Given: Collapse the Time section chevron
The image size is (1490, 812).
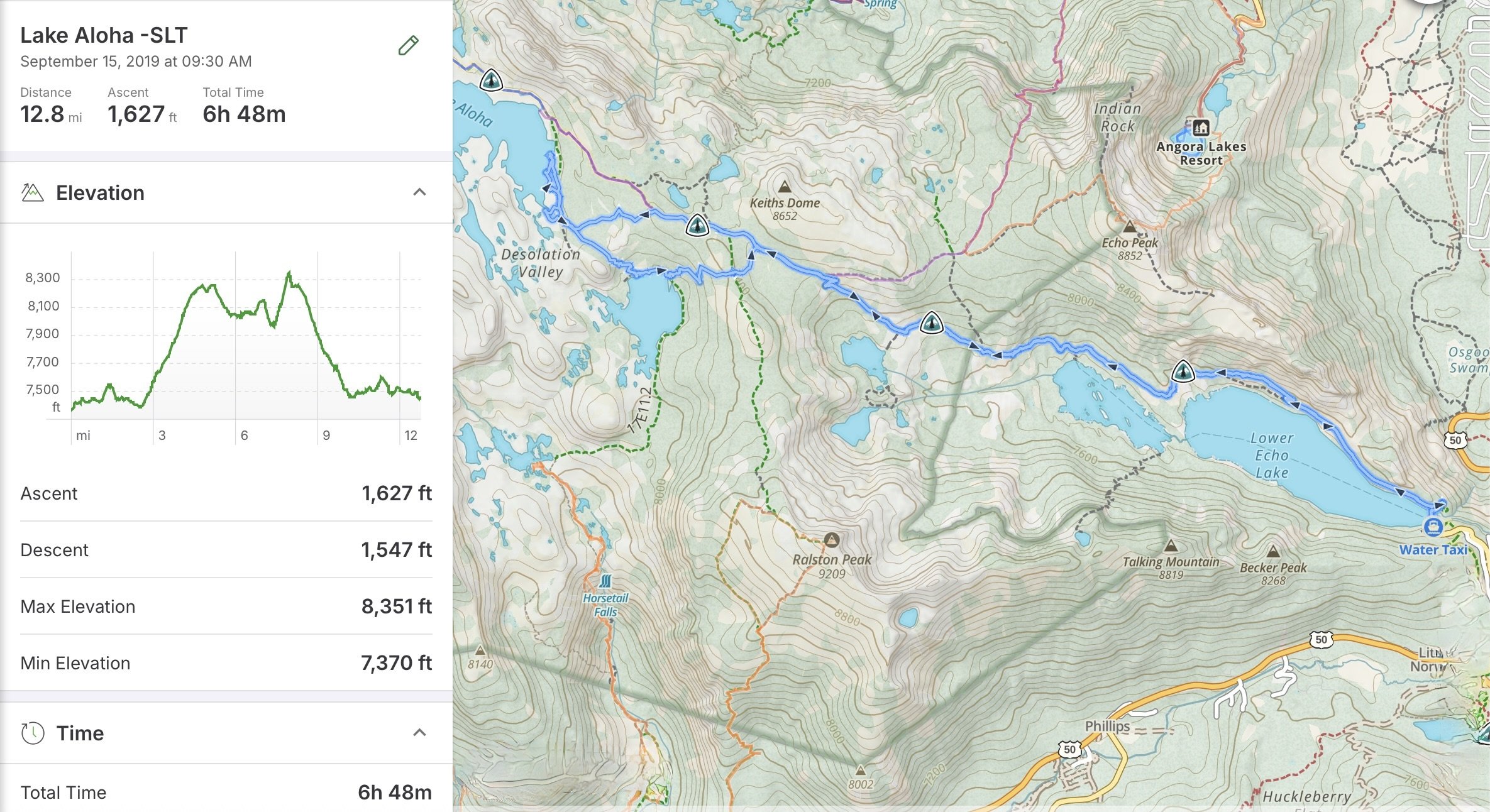Looking at the screenshot, I should click(419, 733).
